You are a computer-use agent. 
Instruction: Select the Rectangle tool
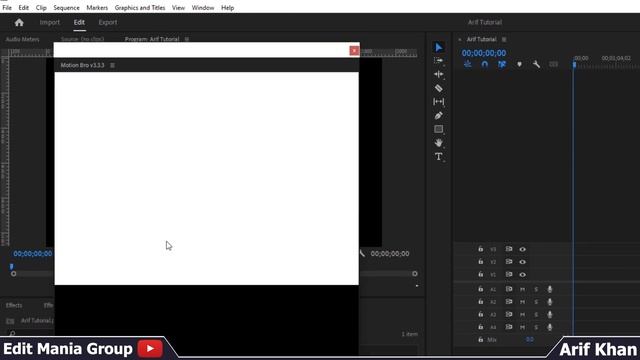point(439,129)
